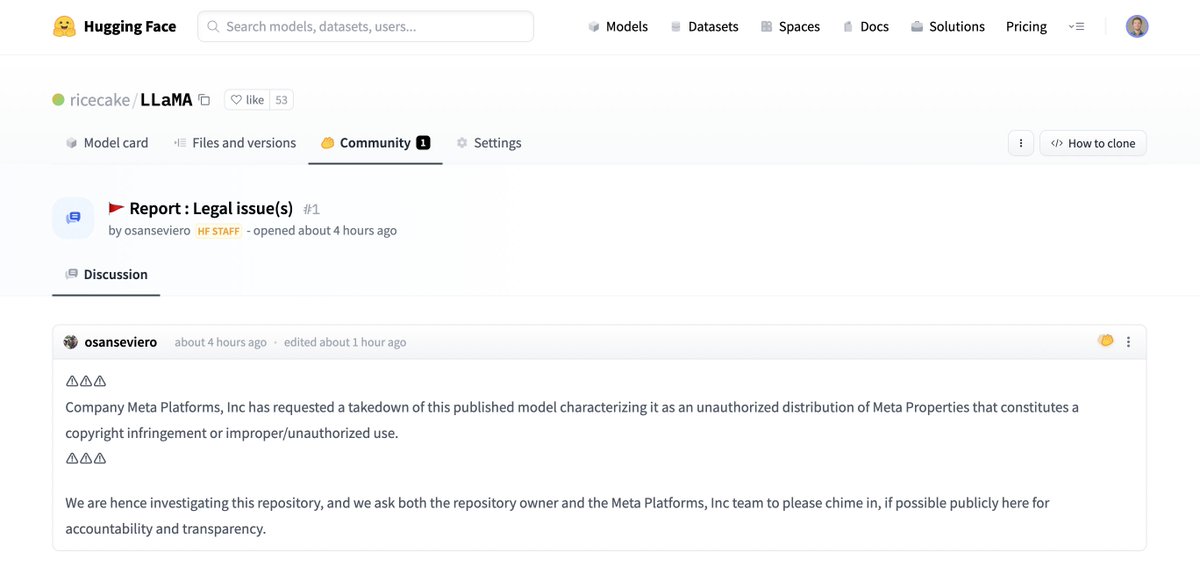Focus the search models, datasets, users field
This screenshot has width=1200, height=567.
[365, 27]
